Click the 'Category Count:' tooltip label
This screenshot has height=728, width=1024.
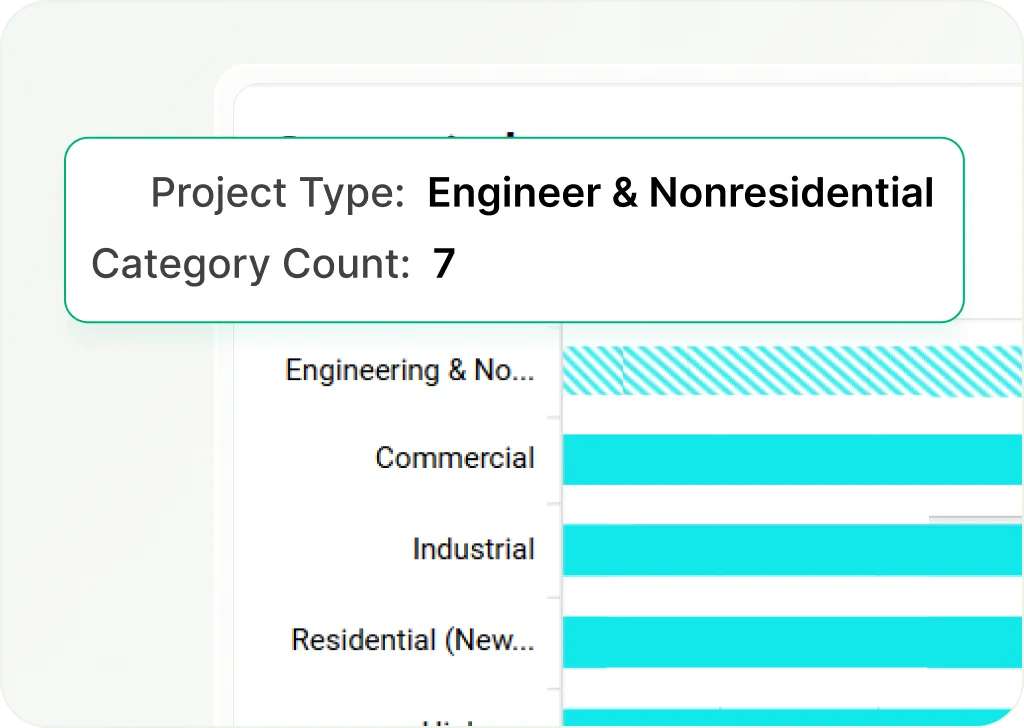point(250,265)
